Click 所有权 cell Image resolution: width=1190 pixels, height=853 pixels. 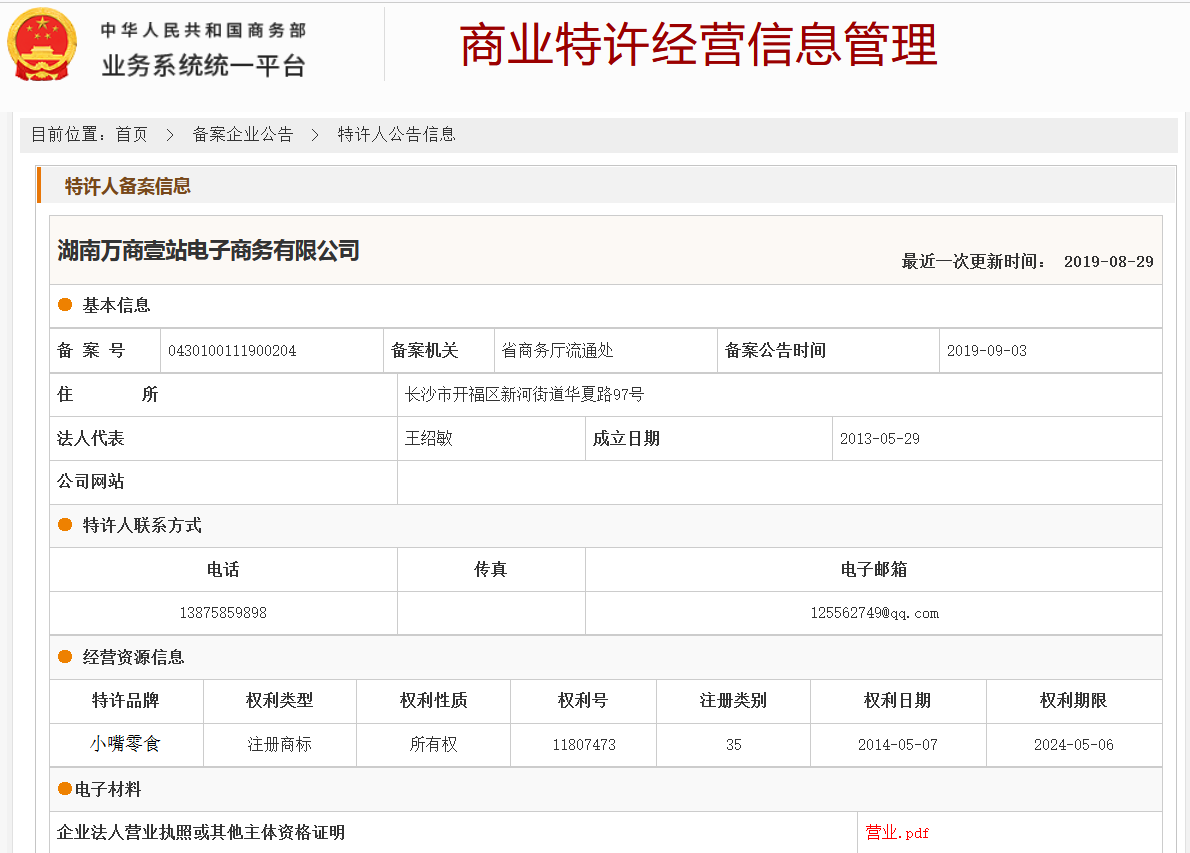[x=433, y=744]
